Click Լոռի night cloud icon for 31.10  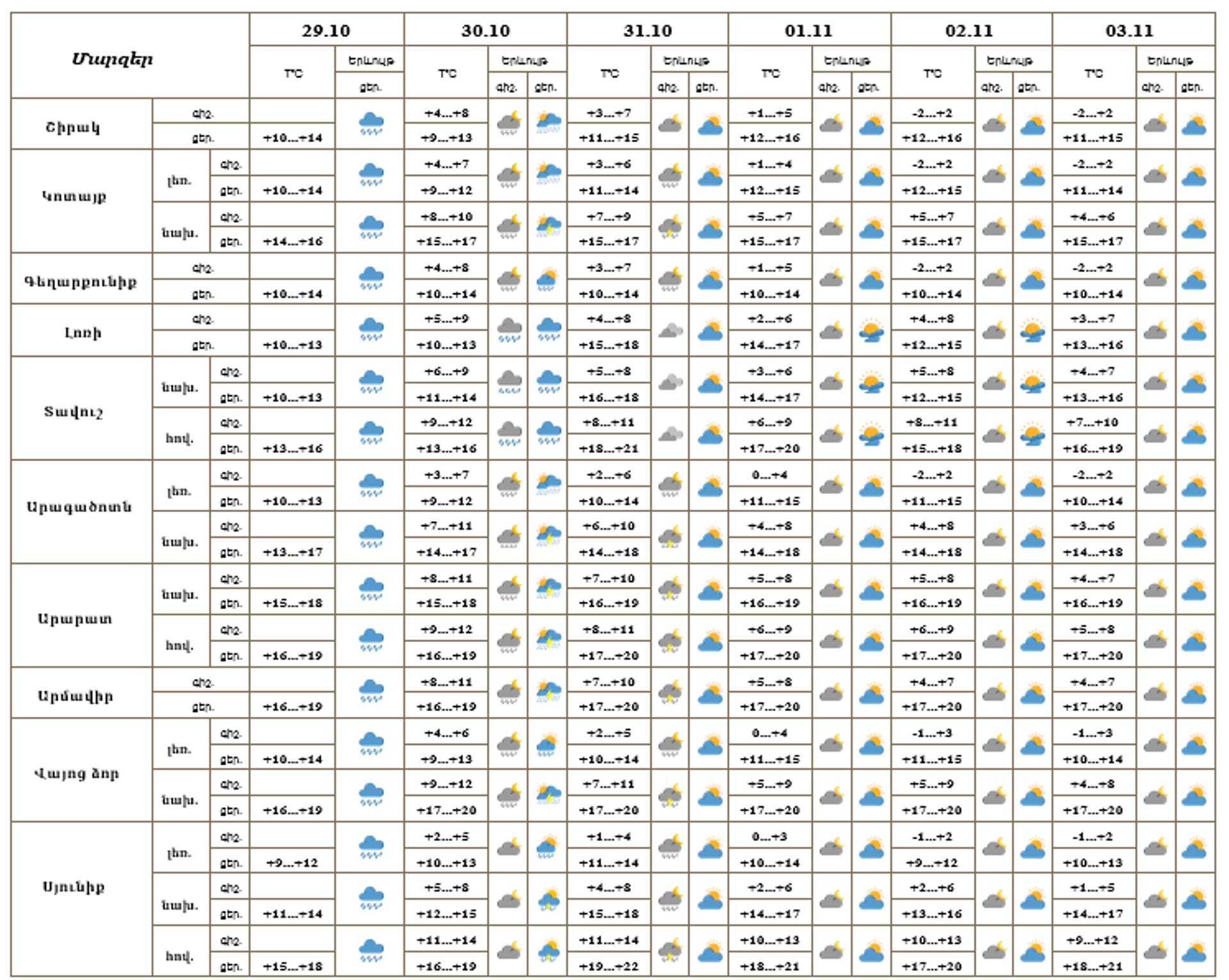(671, 330)
